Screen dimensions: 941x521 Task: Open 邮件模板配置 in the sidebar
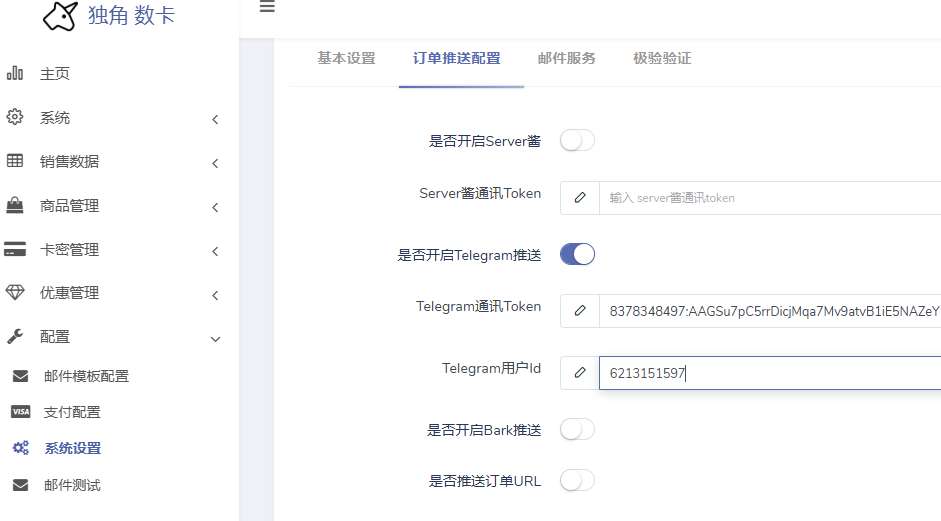tap(86, 376)
